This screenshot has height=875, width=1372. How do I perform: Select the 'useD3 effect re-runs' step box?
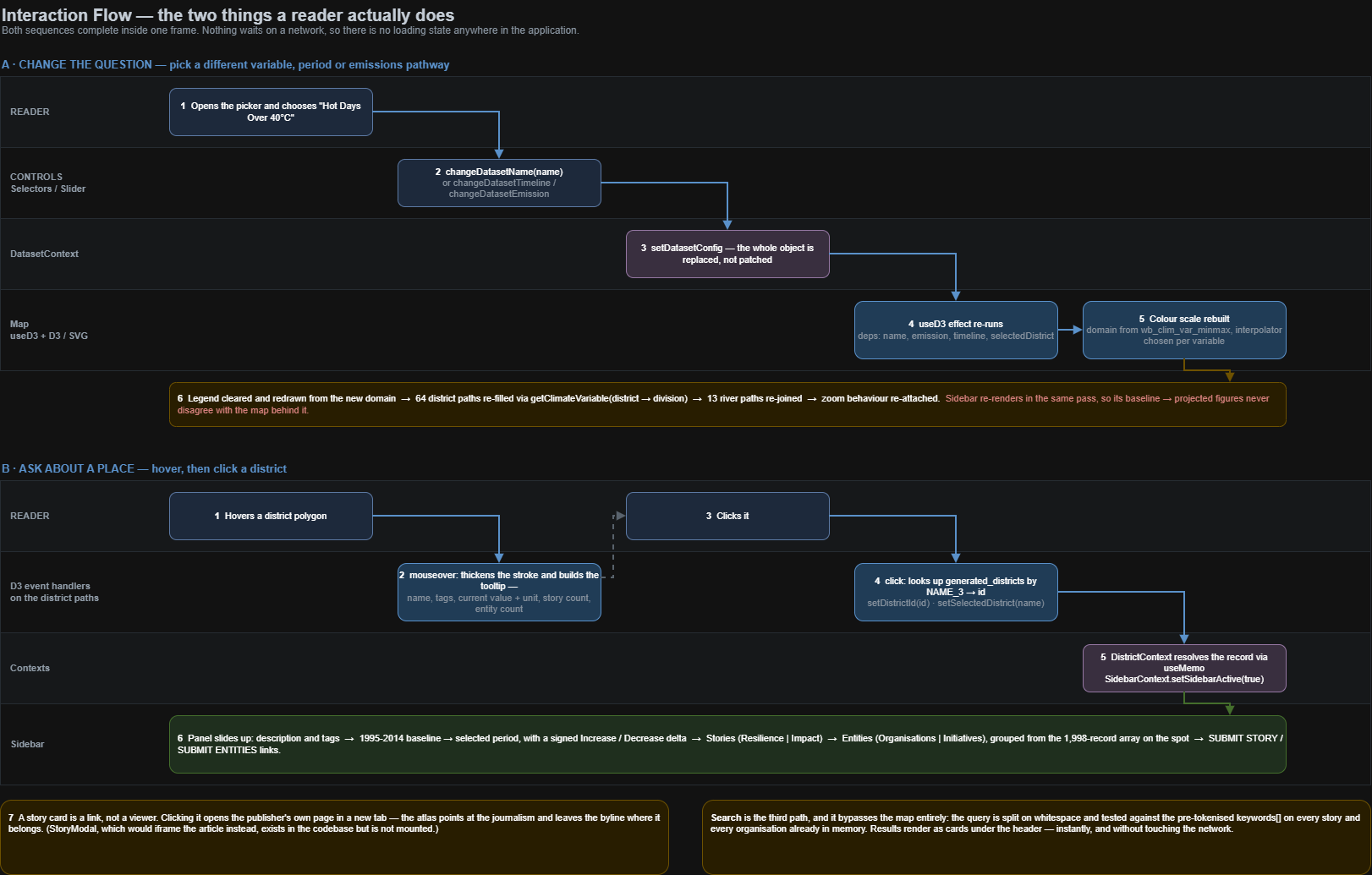click(956, 330)
